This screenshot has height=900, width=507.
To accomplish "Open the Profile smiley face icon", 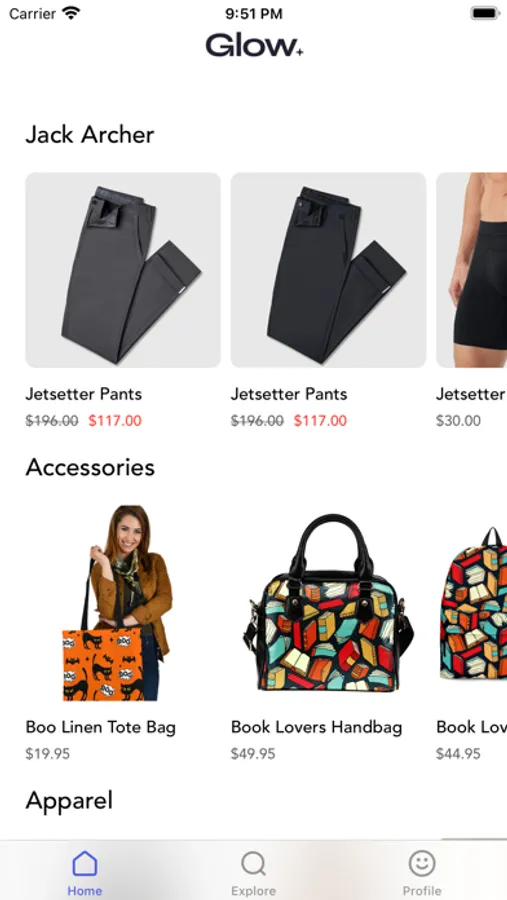I will (422, 863).
